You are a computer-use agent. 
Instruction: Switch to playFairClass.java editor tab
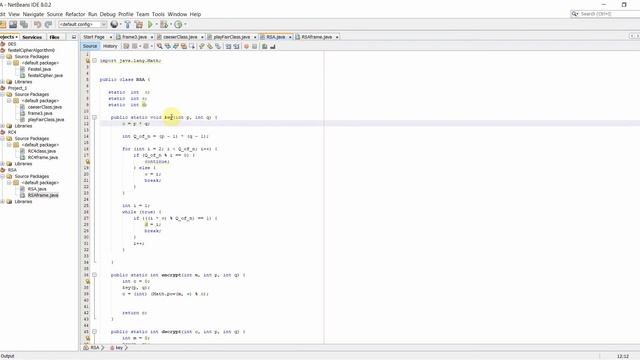pos(231,37)
